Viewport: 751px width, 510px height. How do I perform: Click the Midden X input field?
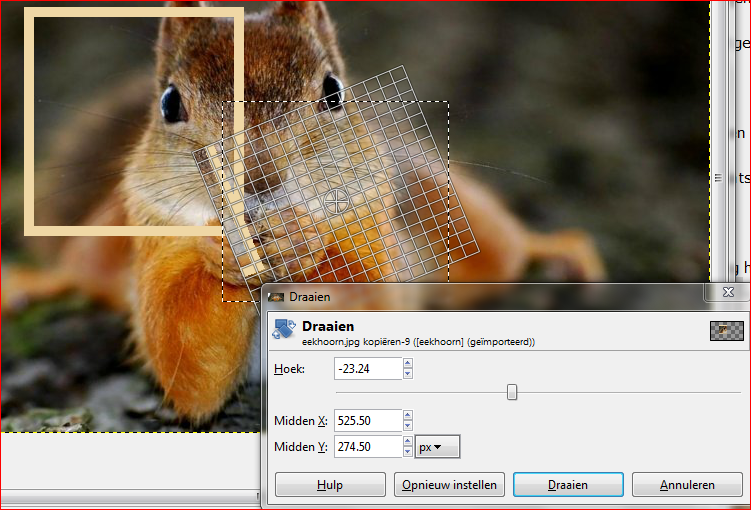coord(367,420)
